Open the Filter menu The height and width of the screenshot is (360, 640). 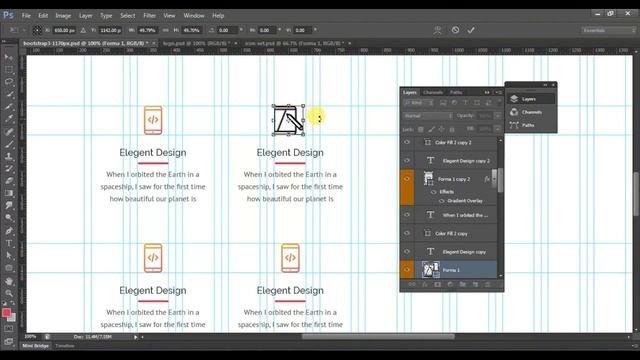click(149, 16)
